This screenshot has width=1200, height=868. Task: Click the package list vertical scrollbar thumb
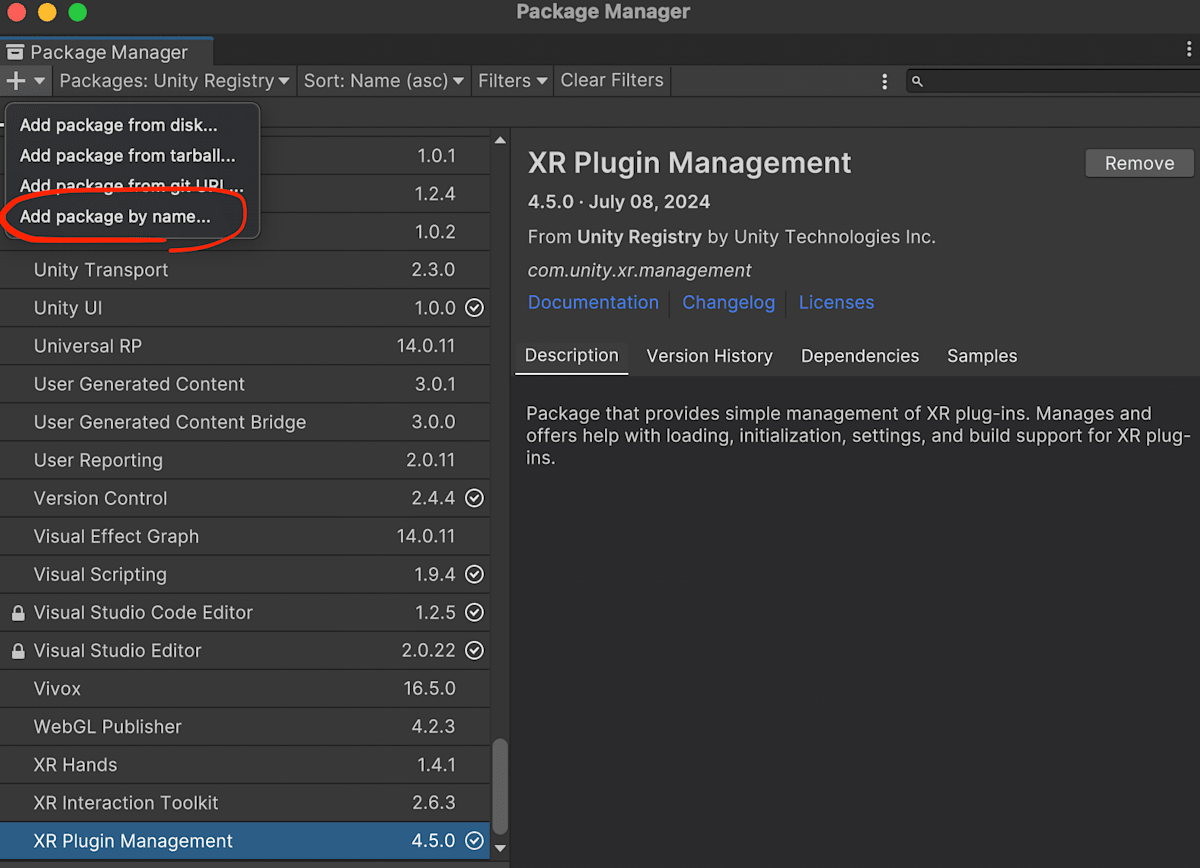pyautogui.click(x=500, y=785)
